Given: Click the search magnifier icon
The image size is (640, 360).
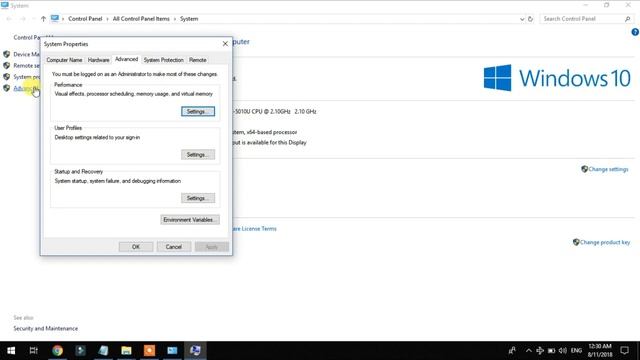Looking at the screenshot, I should click(628, 19).
